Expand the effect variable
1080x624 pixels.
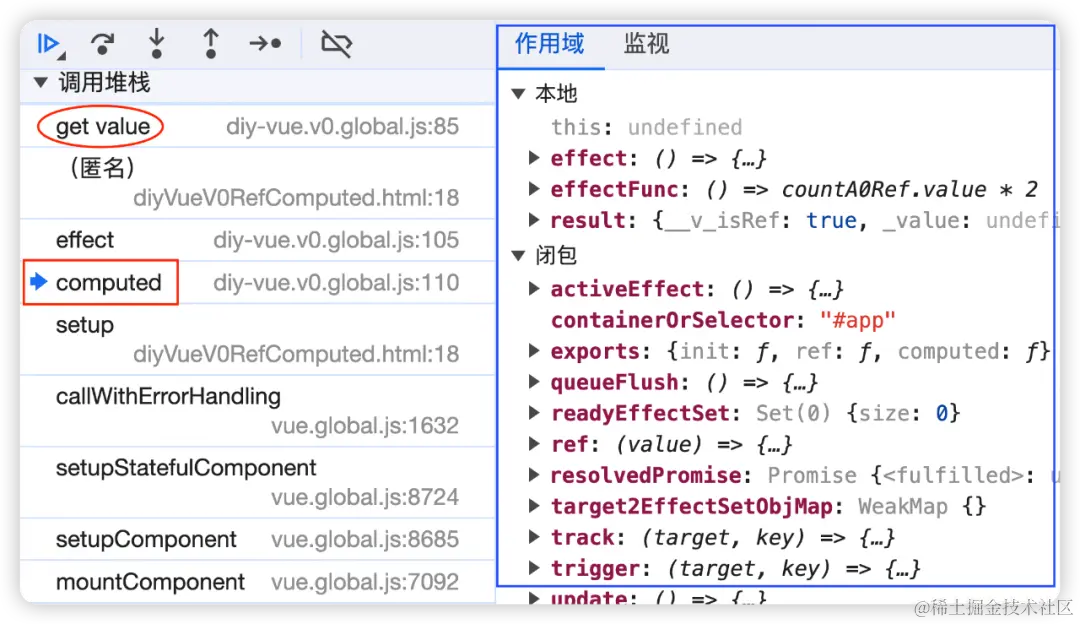534,158
